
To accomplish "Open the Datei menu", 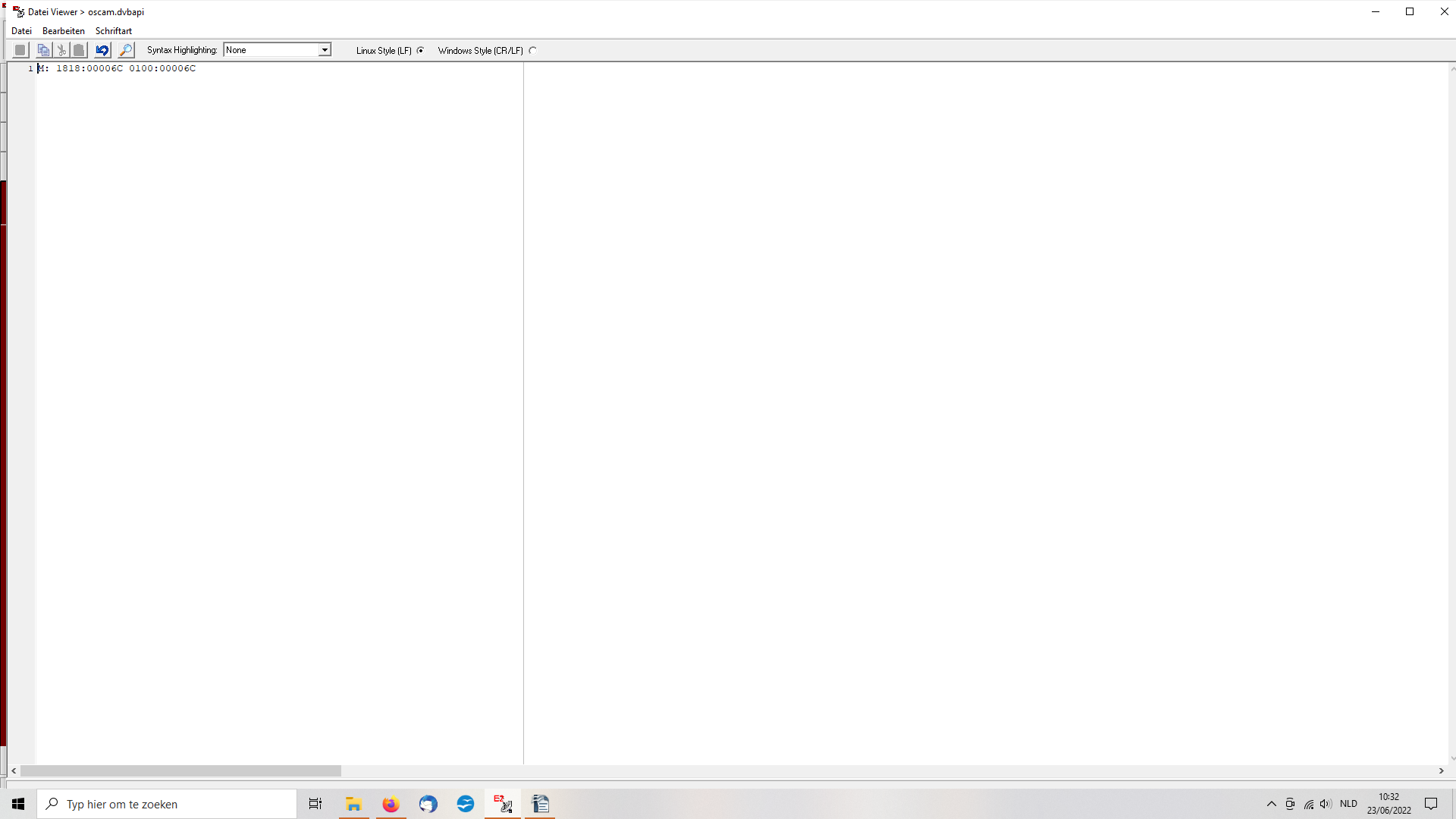I will 21,31.
